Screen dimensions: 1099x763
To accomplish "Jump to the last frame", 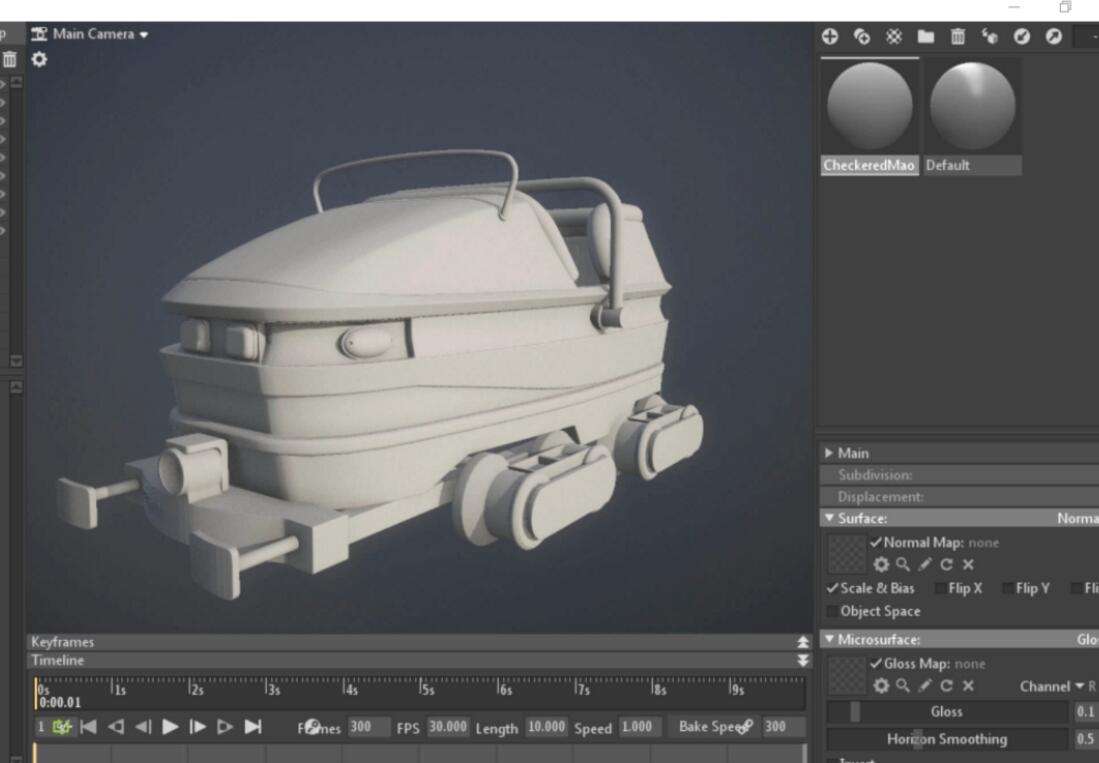I will coord(252,727).
